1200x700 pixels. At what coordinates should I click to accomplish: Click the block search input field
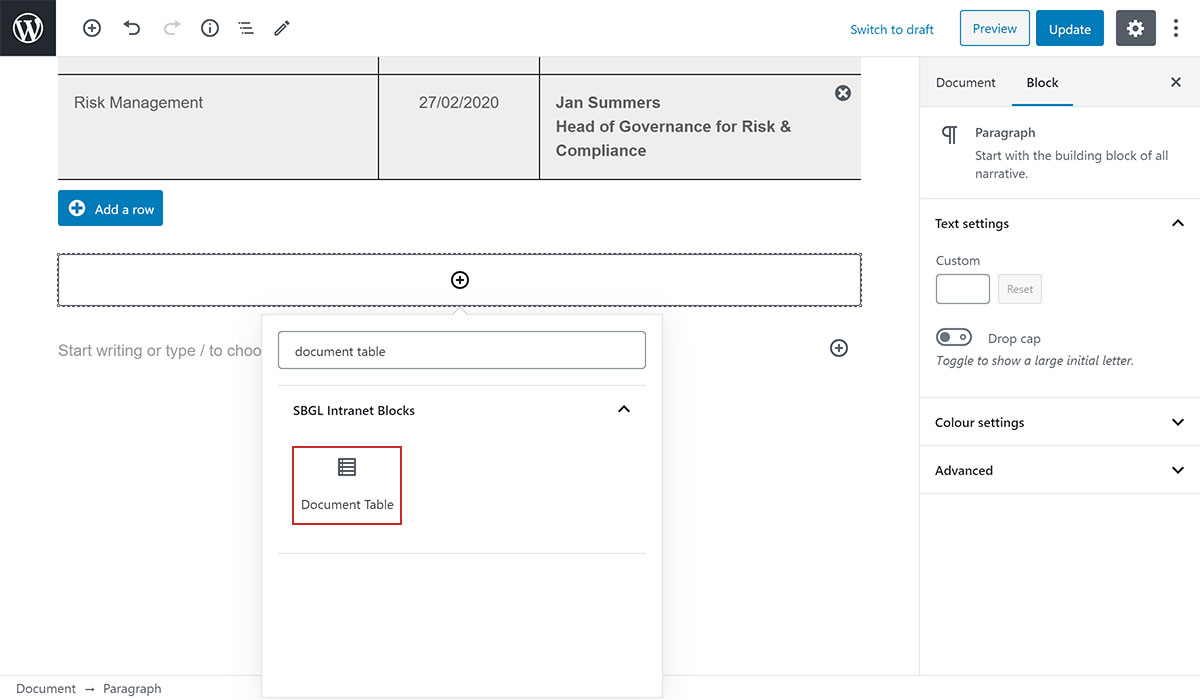pyautogui.click(x=461, y=351)
